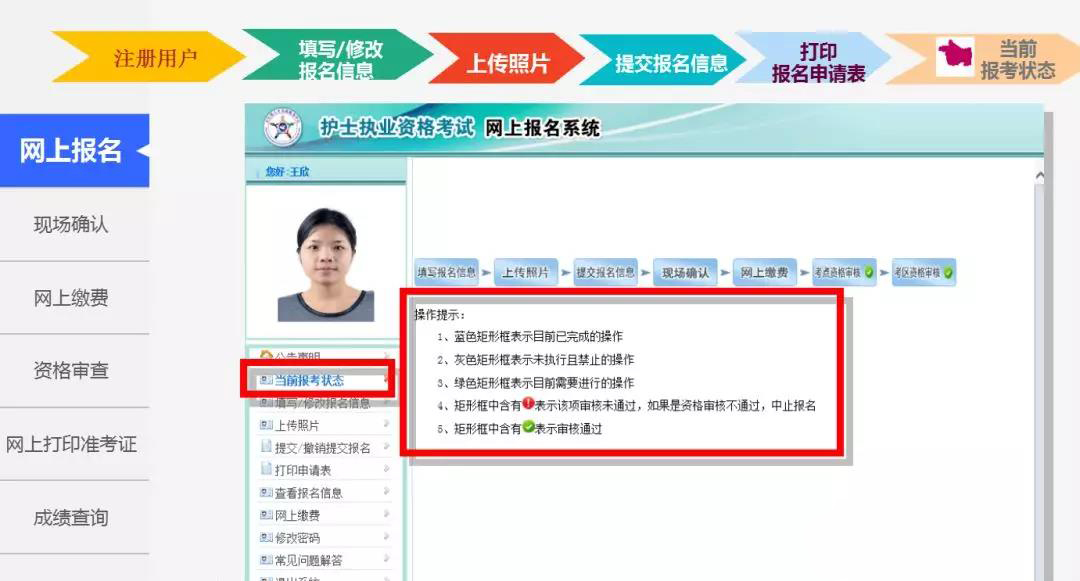This screenshot has width=1080, height=581.
Task: Click the document icon beside 打印申请表
Action: (266, 469)
